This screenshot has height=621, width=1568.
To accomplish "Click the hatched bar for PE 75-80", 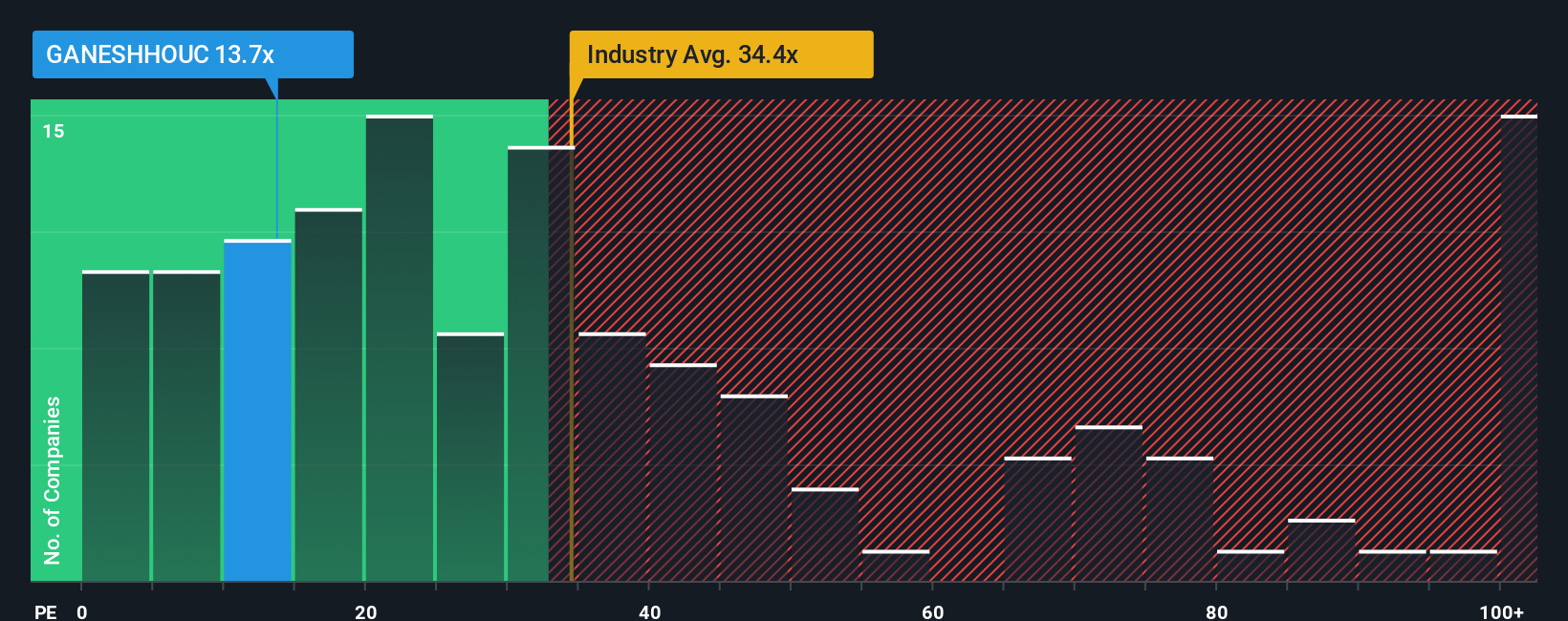I will click(x=1180, y=519).
